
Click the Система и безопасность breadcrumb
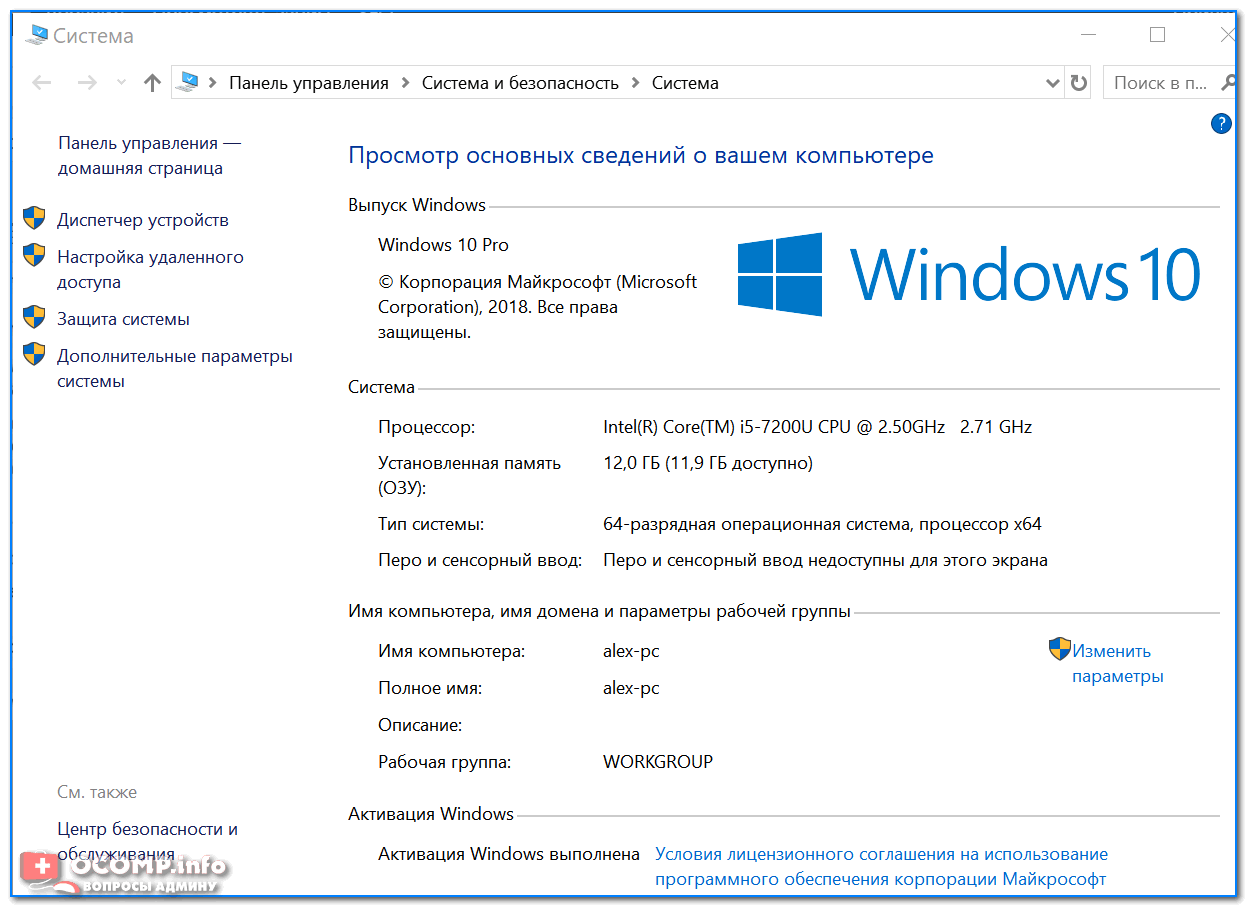[520, 83]
